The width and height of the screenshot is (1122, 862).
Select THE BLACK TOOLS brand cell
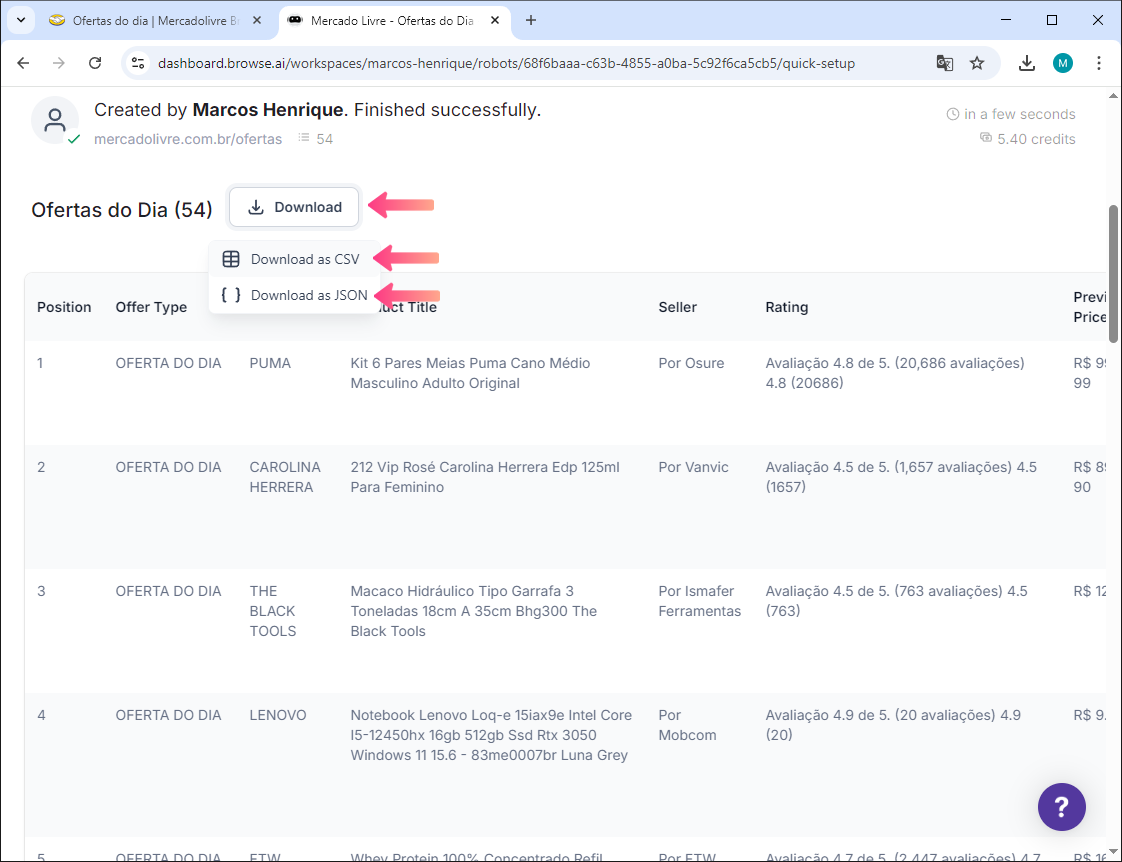click(273, 611)
